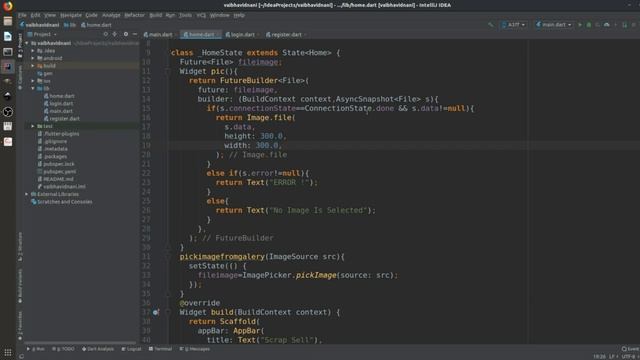Expand the ios folder
The width and height of the screenshot is (640, 360).
click(x=33, y=81)
